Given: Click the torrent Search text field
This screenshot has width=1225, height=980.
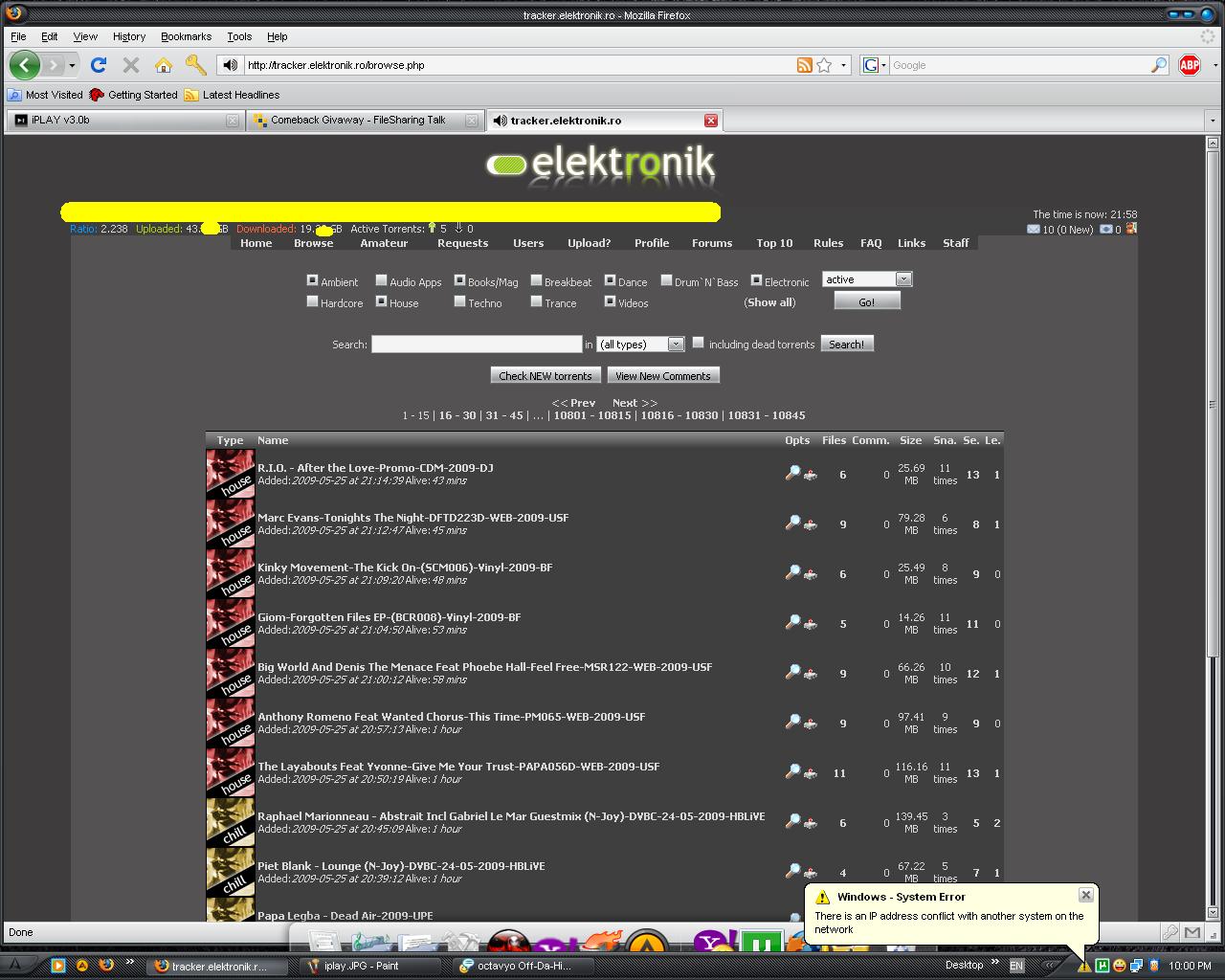Looking at the screenshot, I should pos(477,345).
